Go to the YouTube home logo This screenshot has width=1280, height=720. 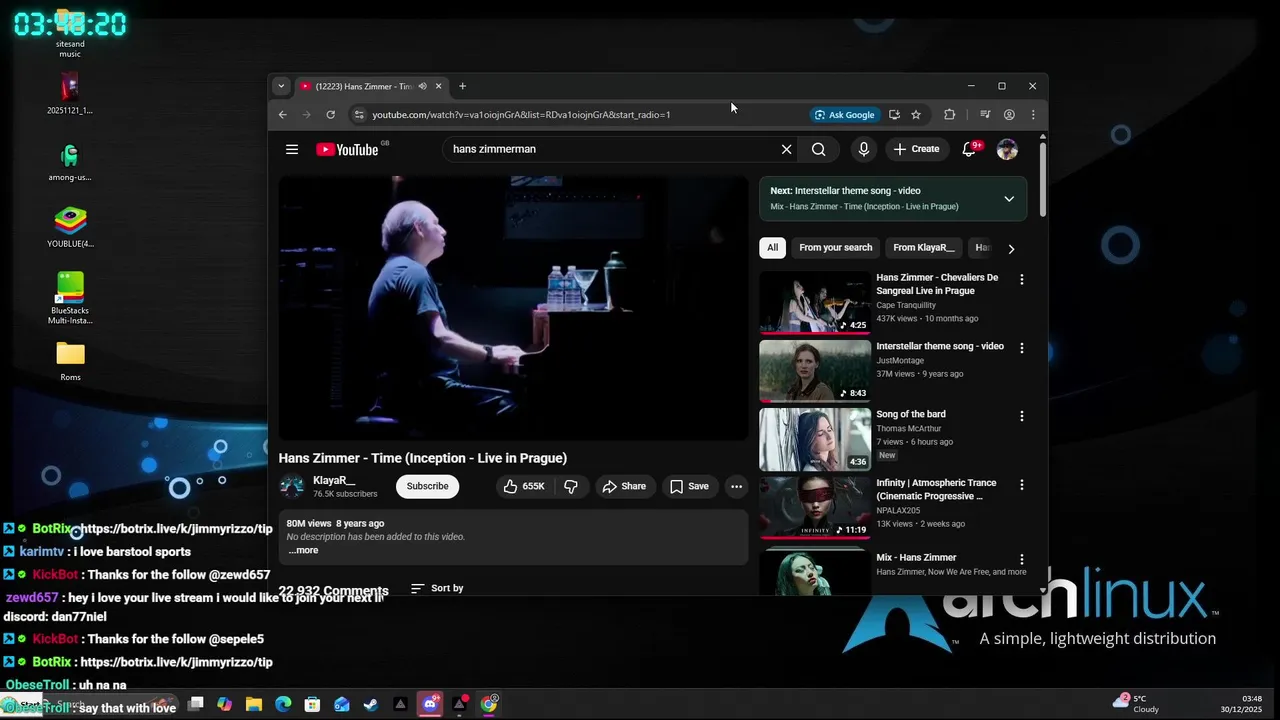347,149
